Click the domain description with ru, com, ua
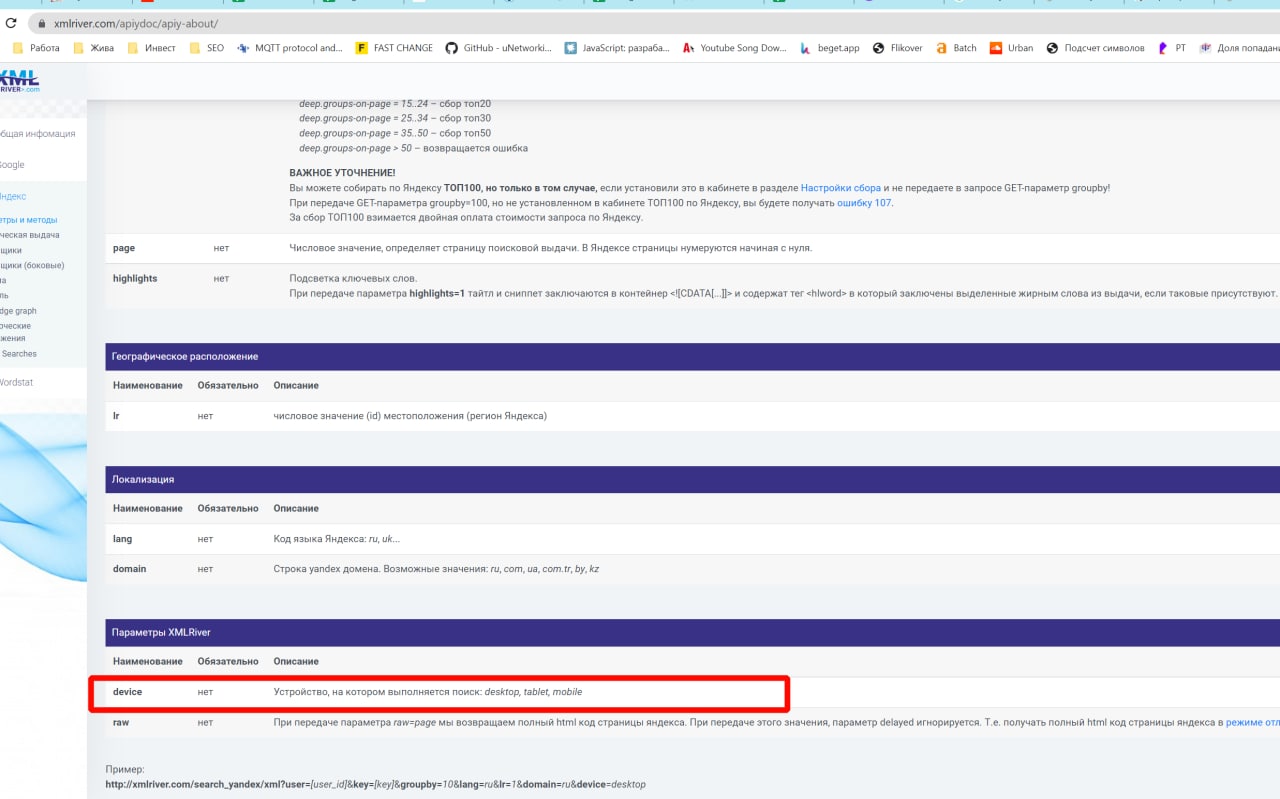Image resolution: width=1280 pixels, height=799 pixels. click(436, 569)
